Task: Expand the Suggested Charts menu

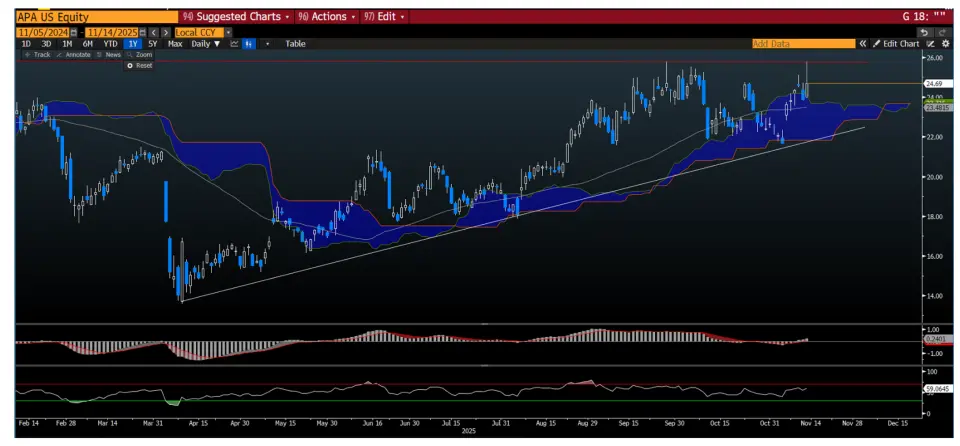Action: [x=236, y=17]
